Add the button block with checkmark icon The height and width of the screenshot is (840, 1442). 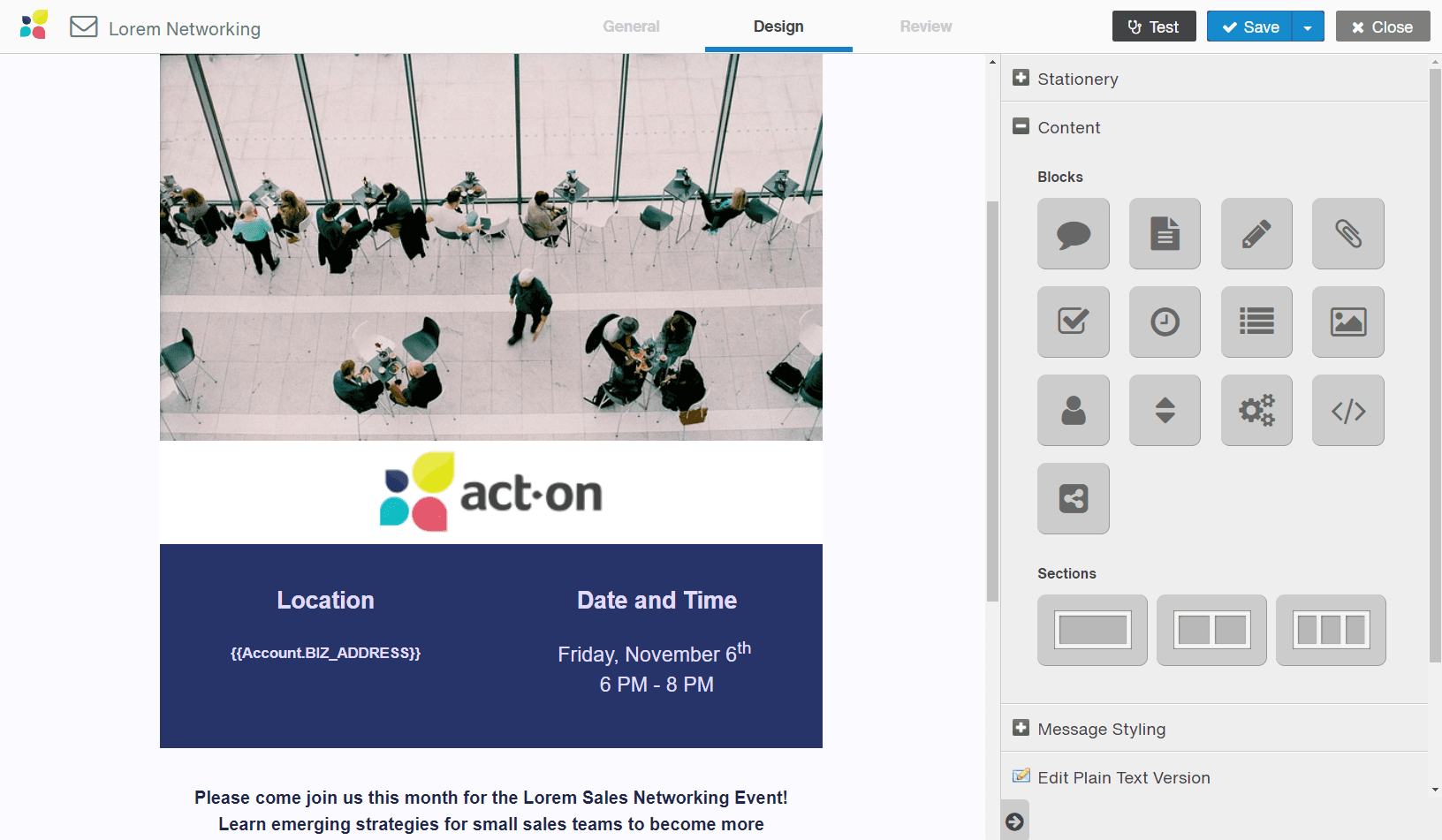(x=1073, y=322)
